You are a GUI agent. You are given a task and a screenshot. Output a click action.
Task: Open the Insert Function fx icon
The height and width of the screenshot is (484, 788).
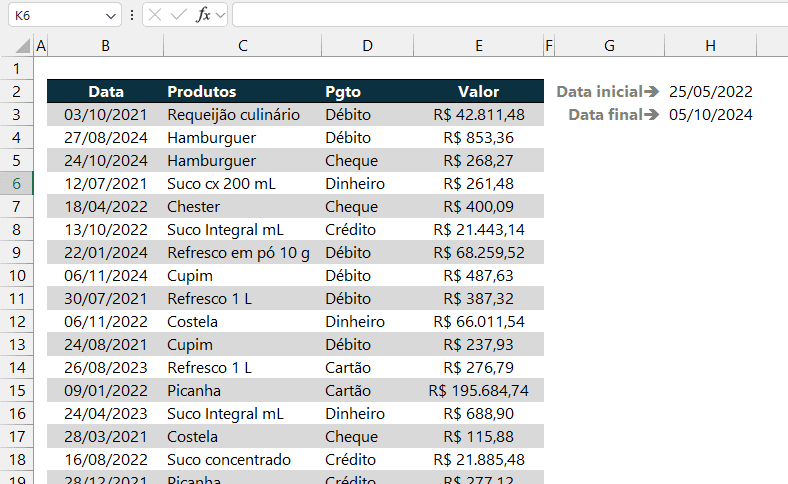(x=203, y=15)
